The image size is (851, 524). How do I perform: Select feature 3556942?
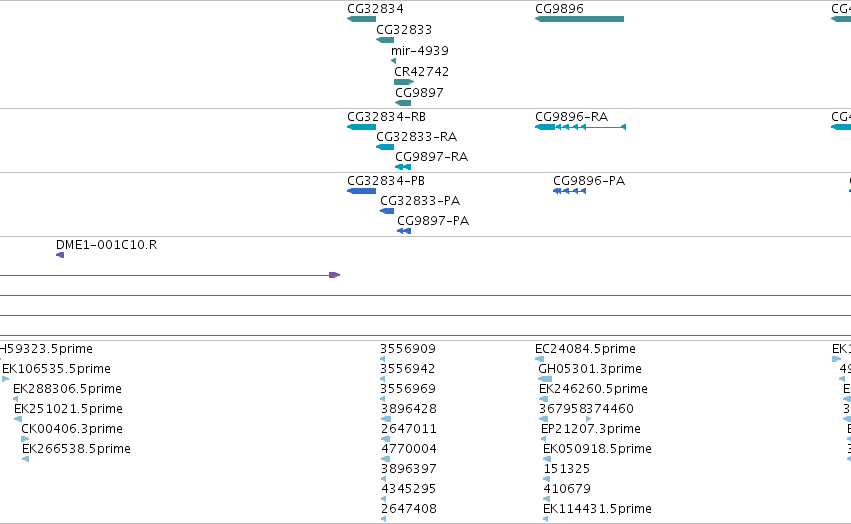coord(408,369)
